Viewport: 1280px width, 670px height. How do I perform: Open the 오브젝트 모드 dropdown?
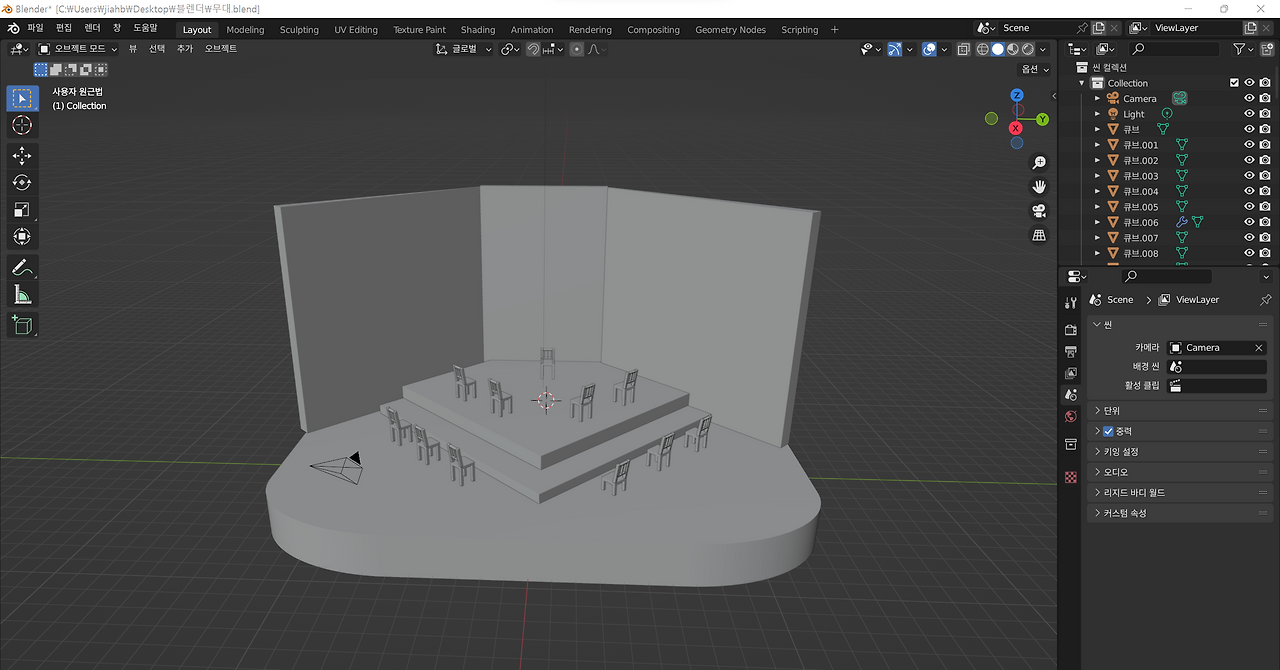click(78, 49)
